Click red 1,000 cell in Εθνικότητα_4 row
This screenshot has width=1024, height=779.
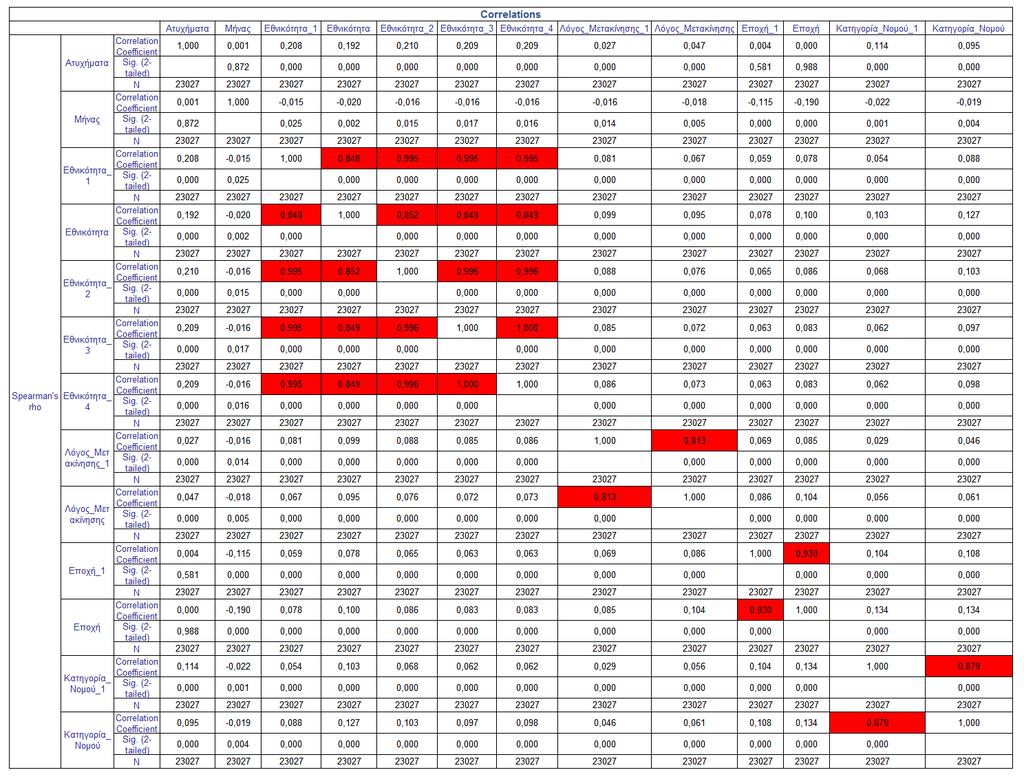click(x=467, y=384)
